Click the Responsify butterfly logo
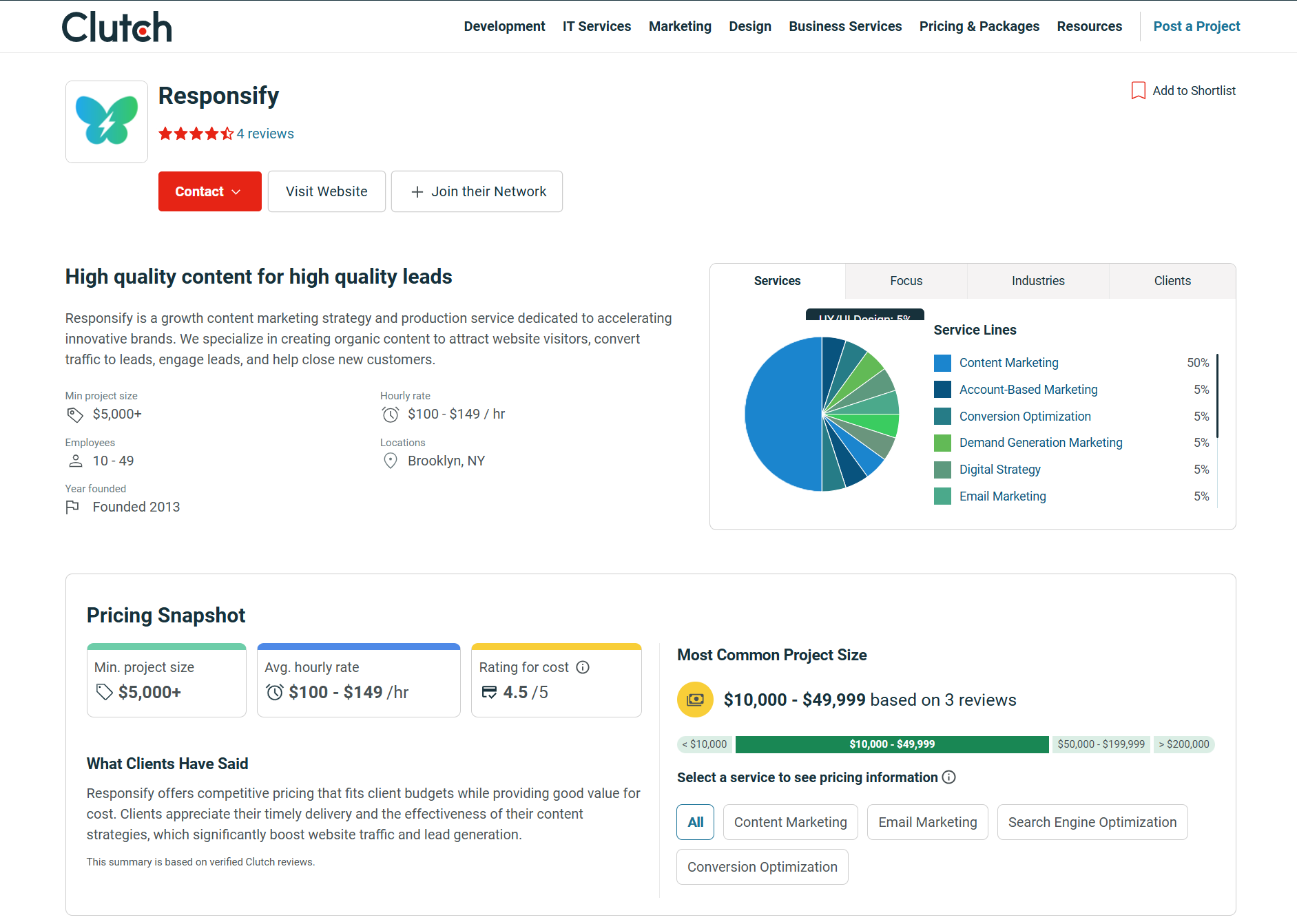This screenshot has height=924, width=1297. 107,121
